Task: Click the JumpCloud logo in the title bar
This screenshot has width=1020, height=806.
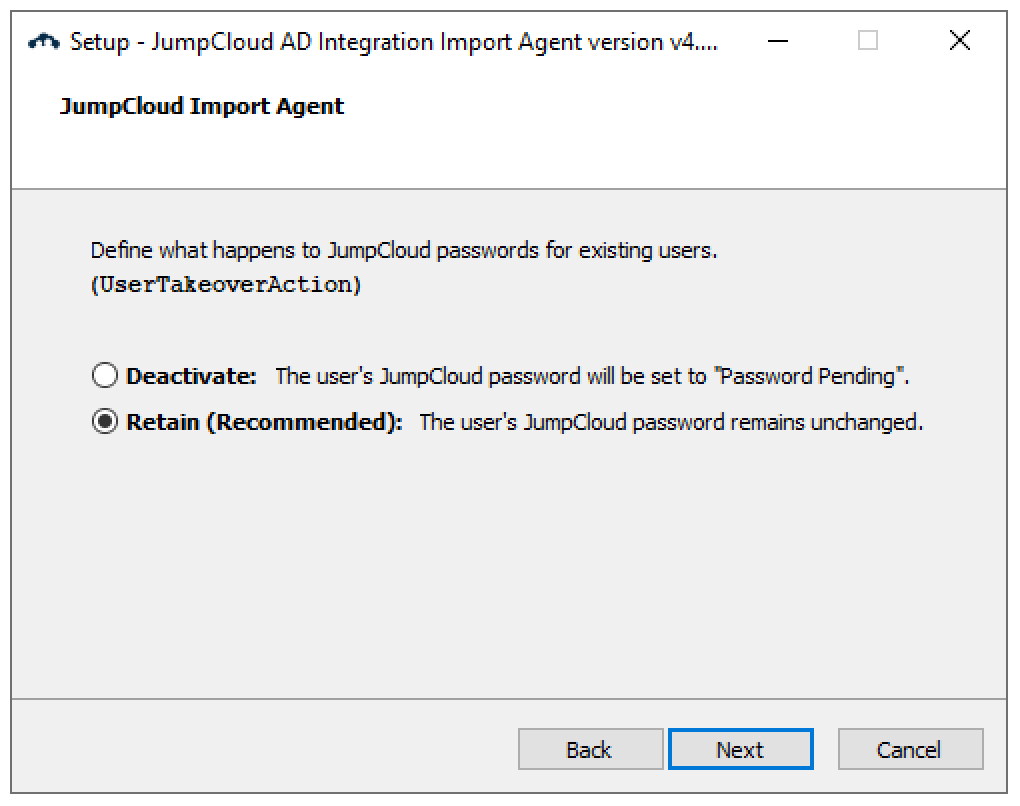Action: pos(45,42)
